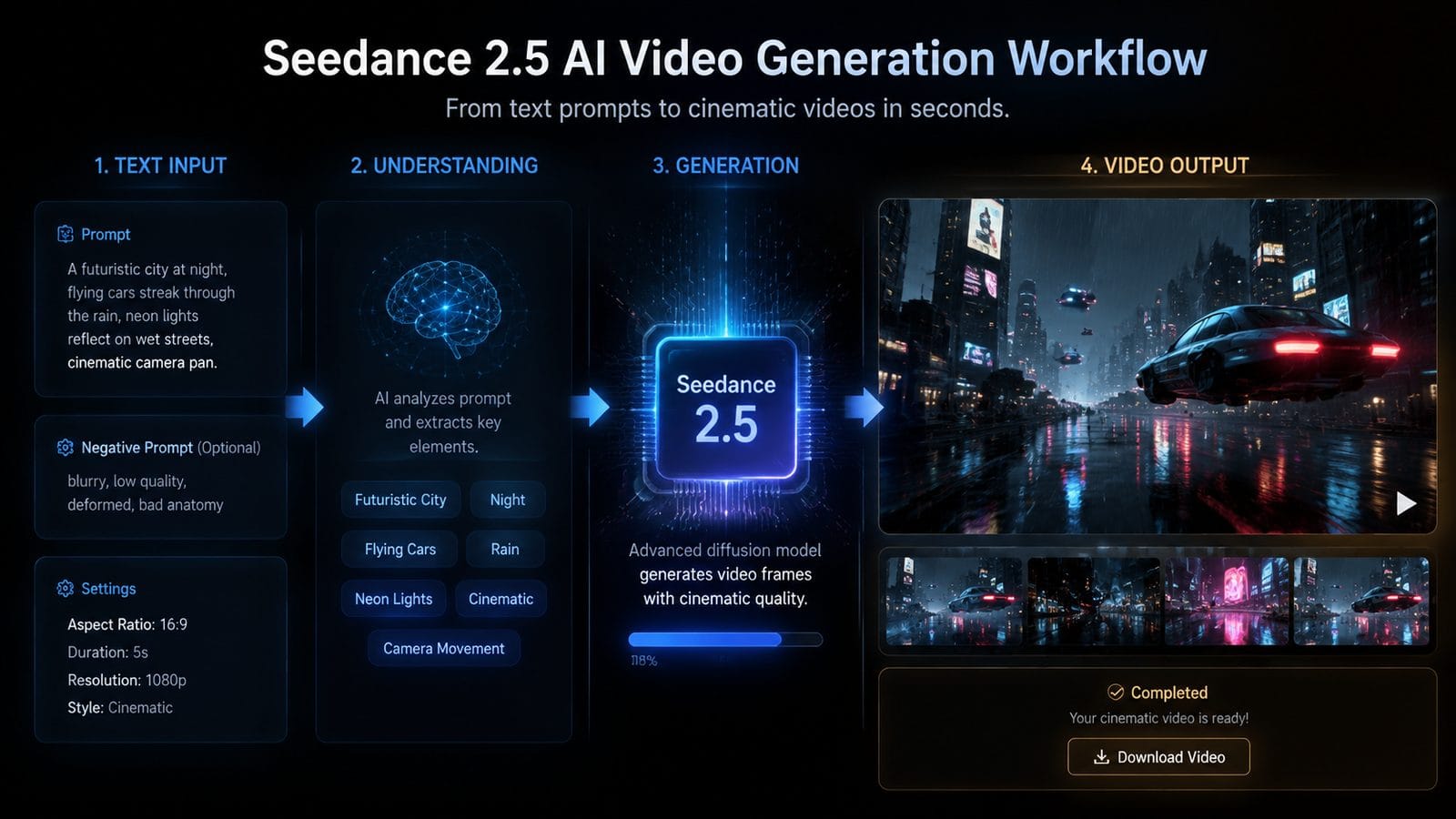Click 'Your cinematic video is ready!' text

click(1158, 718)
